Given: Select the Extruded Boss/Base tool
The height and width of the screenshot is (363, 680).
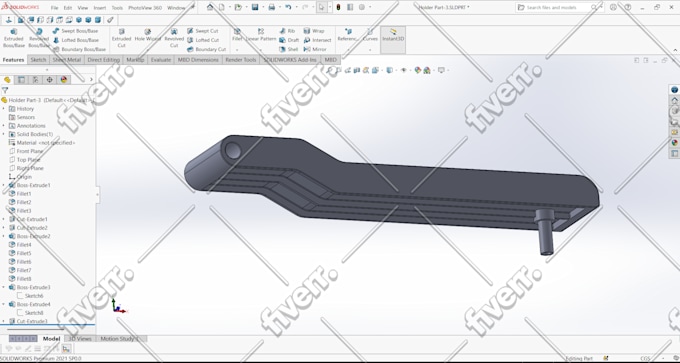Looking at the screenshot, I should pyautogui.click(x=14, y=38).
